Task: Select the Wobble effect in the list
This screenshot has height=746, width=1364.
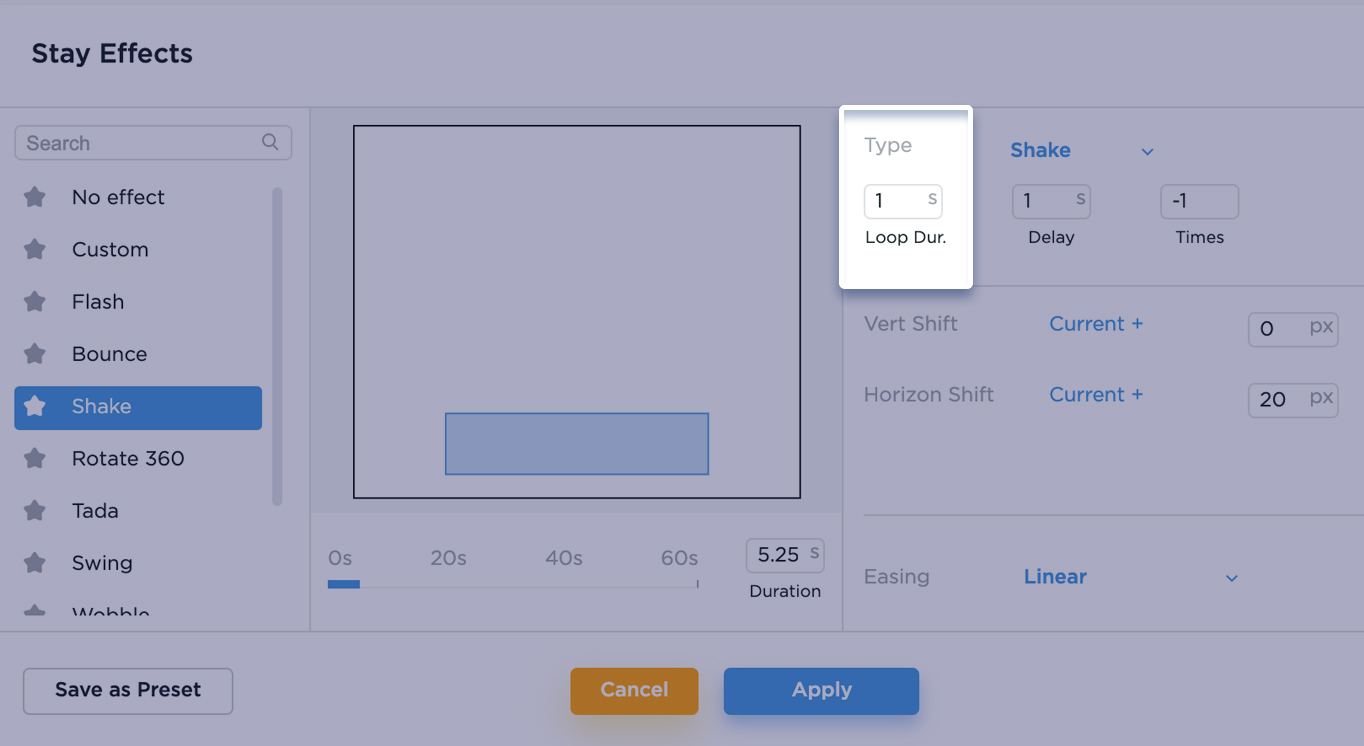Action: (x=110, y=611)
